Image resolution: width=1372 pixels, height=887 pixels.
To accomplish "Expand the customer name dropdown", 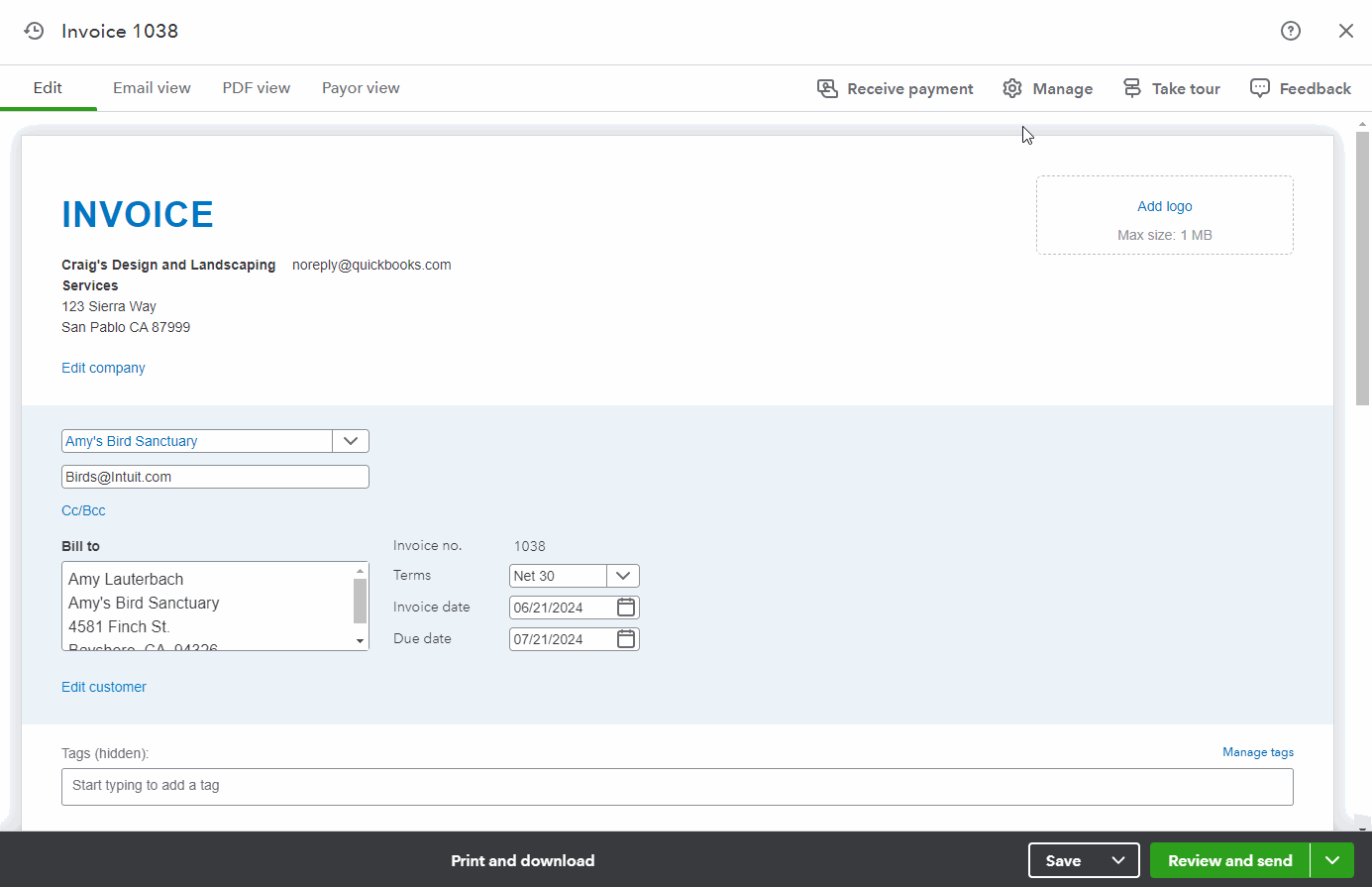I will click(351, 441).
